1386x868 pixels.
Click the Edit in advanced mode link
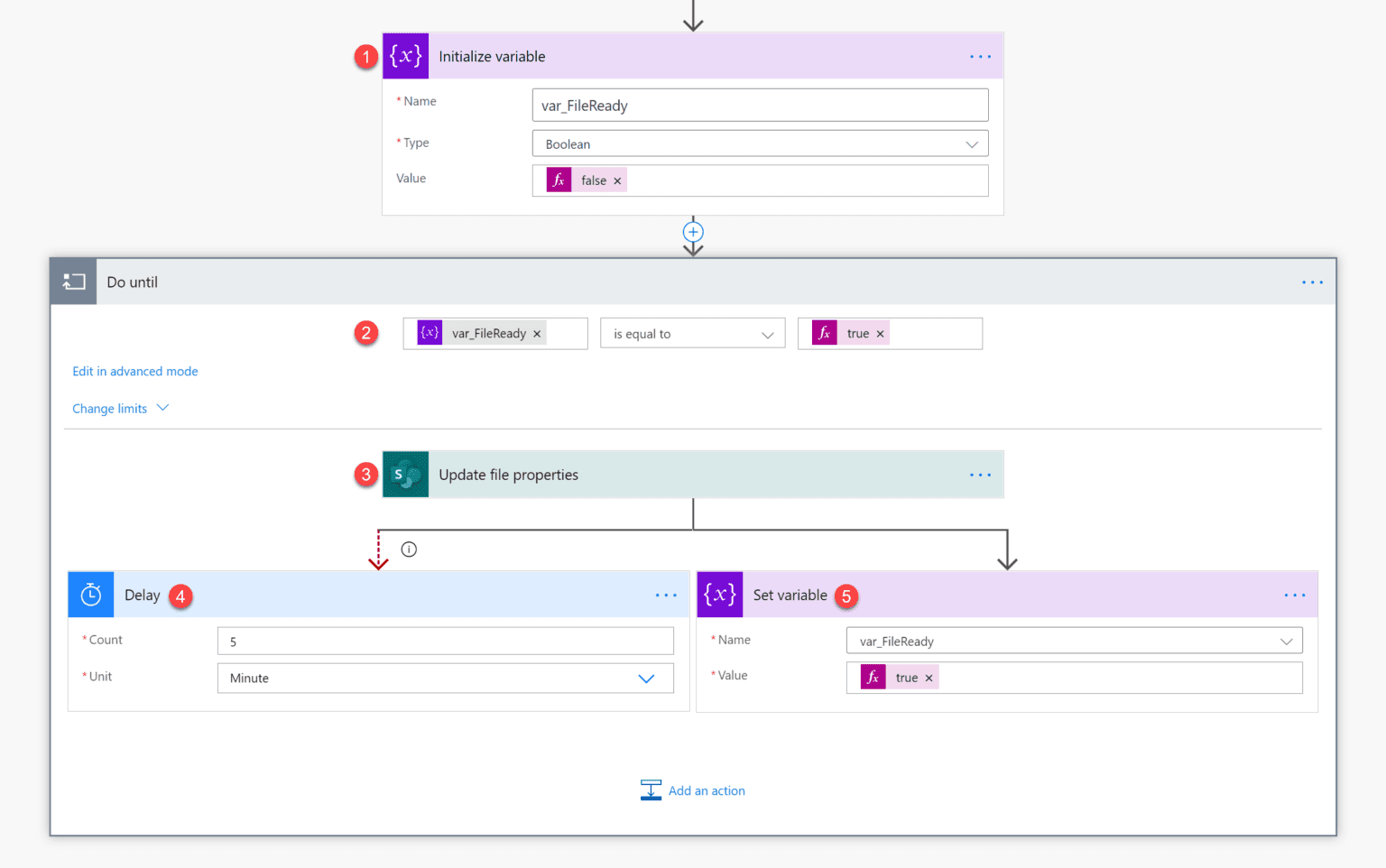[134, 371]
